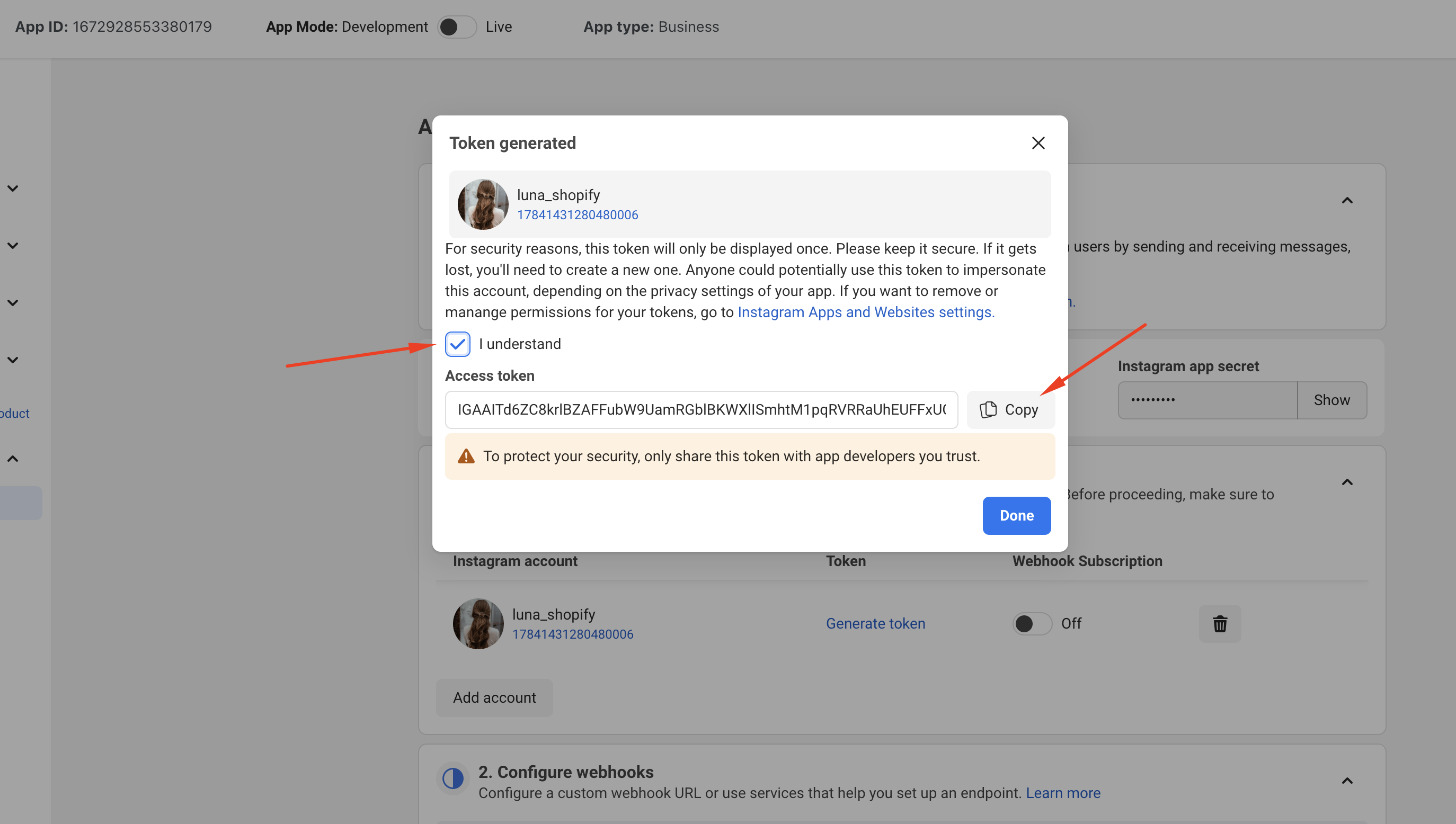Turn on Webhook Subscription toggle
Screen dimensions: 1456x824
pos(1032,624)
